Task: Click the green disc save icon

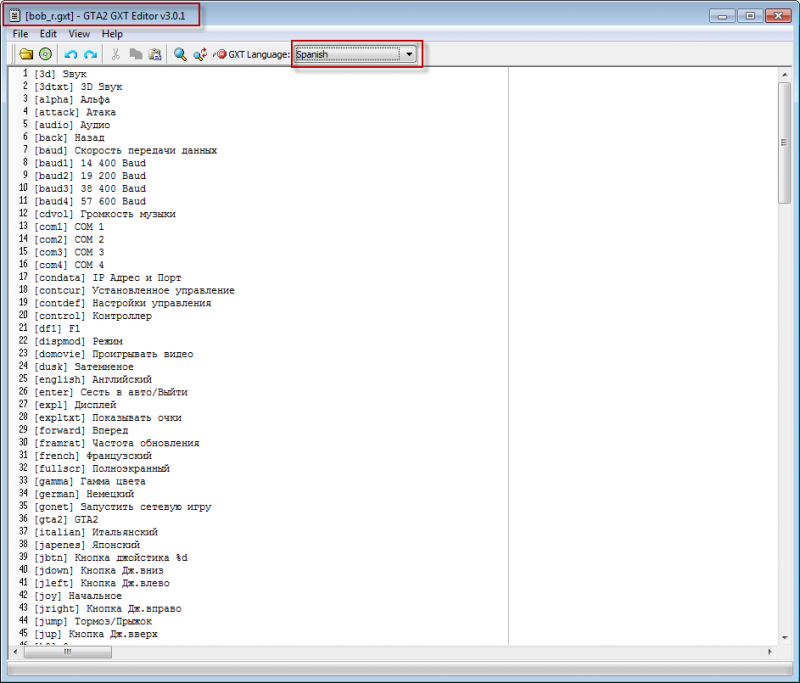Action: (x=45, y=54)
